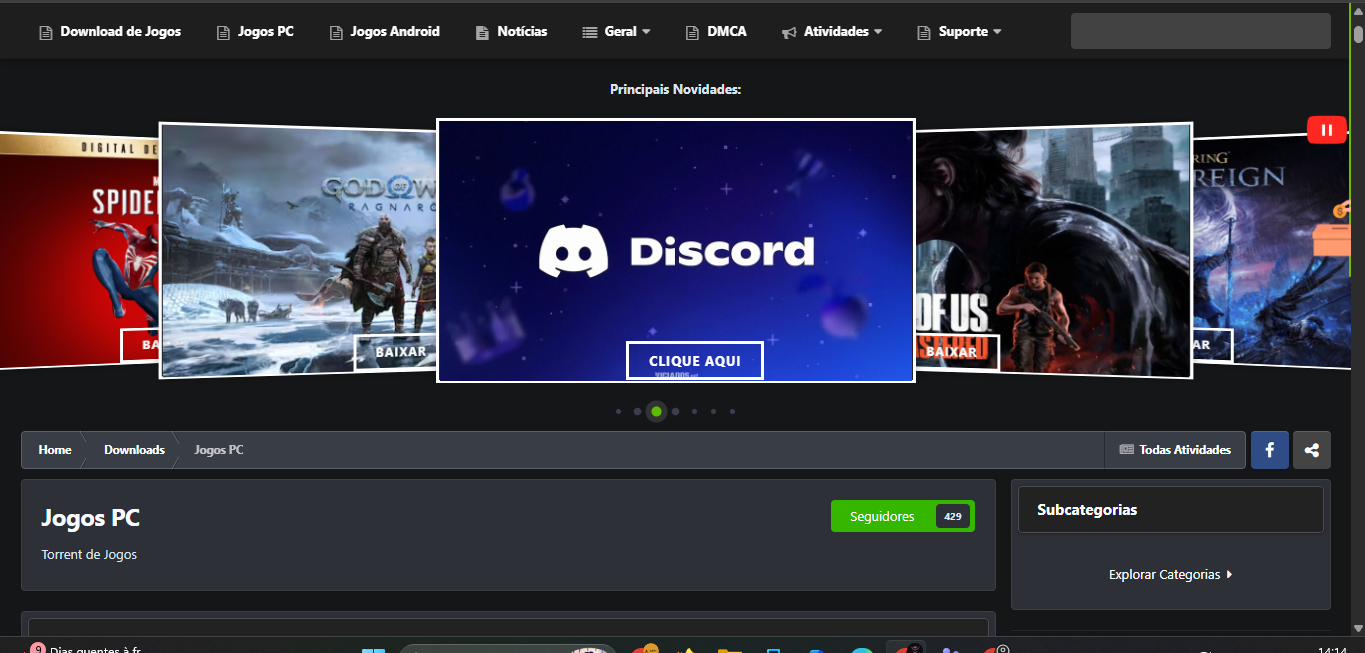Click the Suporte page icon
Image resolution: width=1365 pixels, height=653 pixels.
point(922,31)
